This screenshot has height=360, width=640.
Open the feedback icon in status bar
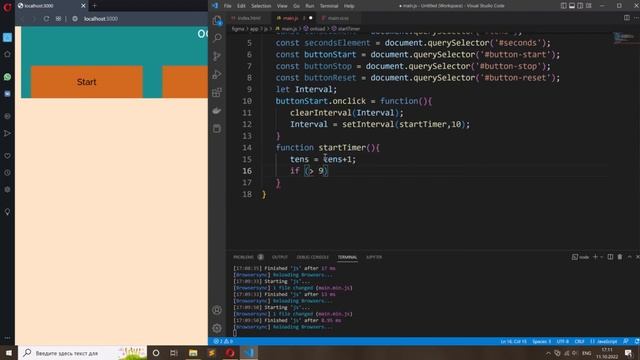(626, 341)
